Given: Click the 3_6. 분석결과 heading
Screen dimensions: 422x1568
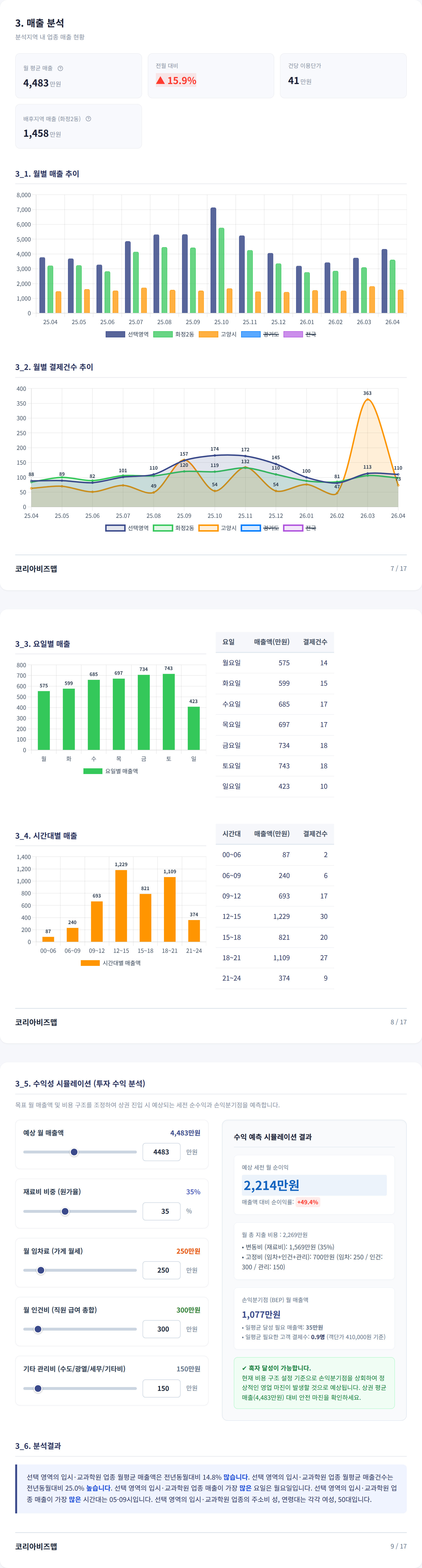Looking at the screenshot, I should [x=38, y=1446].
